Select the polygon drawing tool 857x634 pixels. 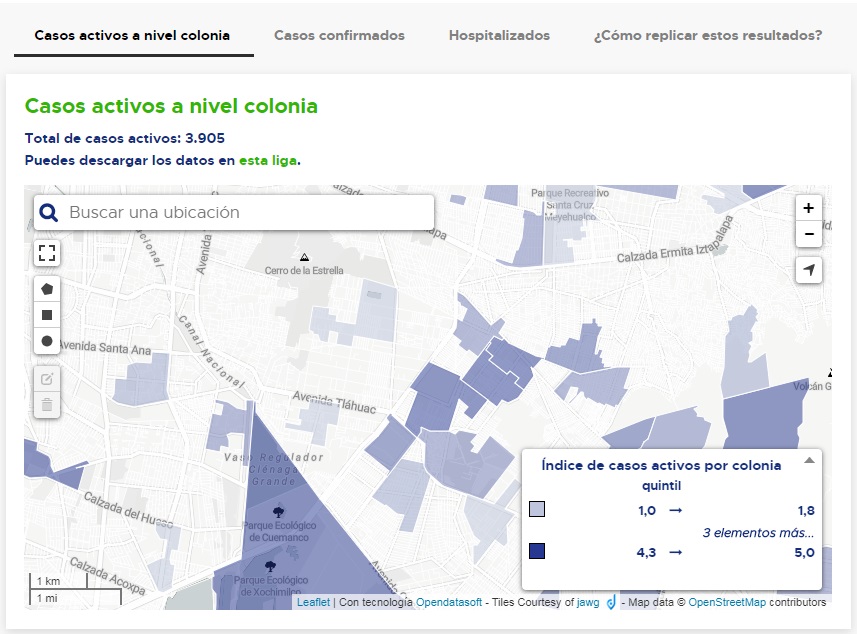[x=46, y=289]
